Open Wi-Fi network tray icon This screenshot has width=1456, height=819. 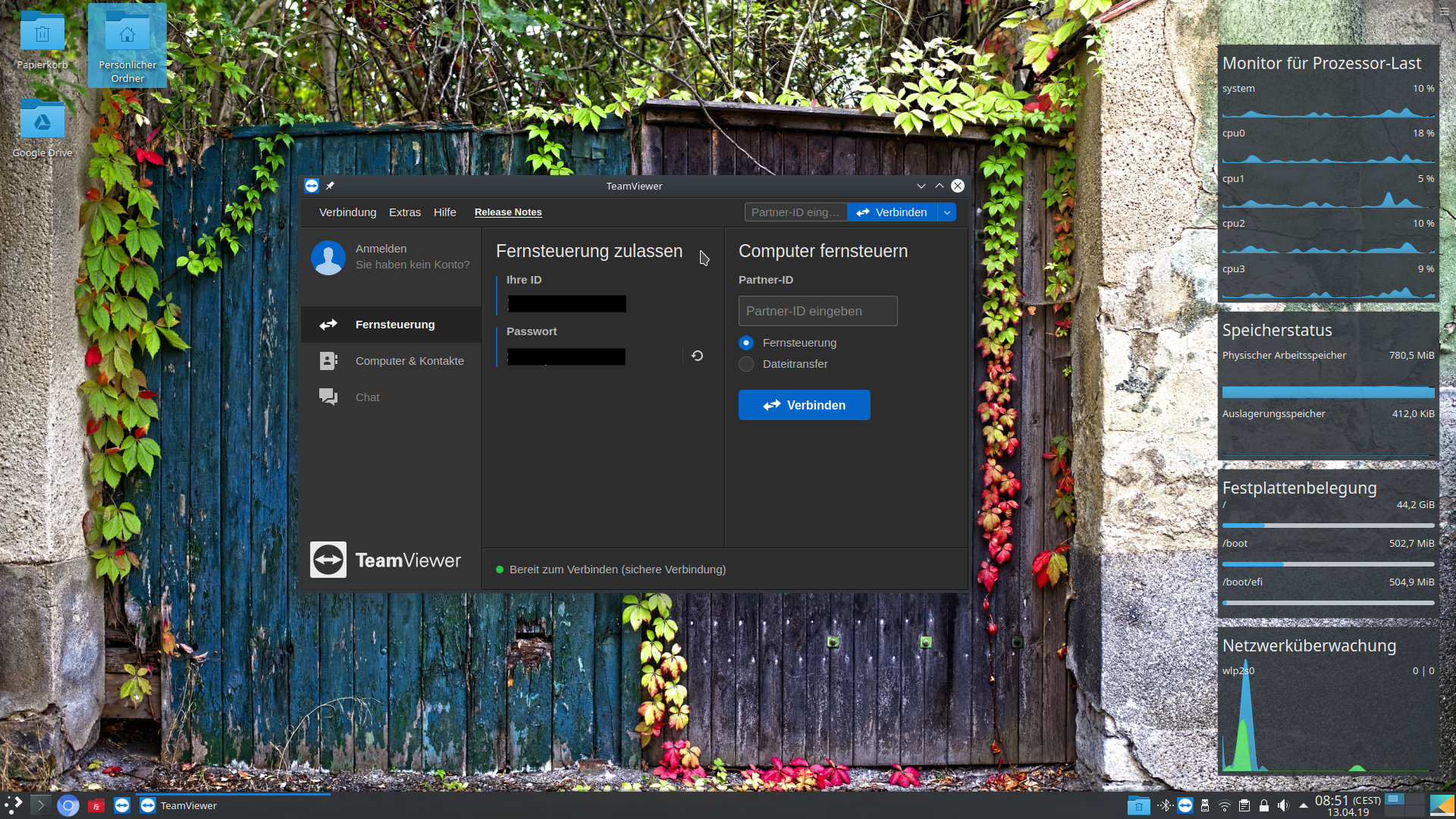coord(1225,805)
